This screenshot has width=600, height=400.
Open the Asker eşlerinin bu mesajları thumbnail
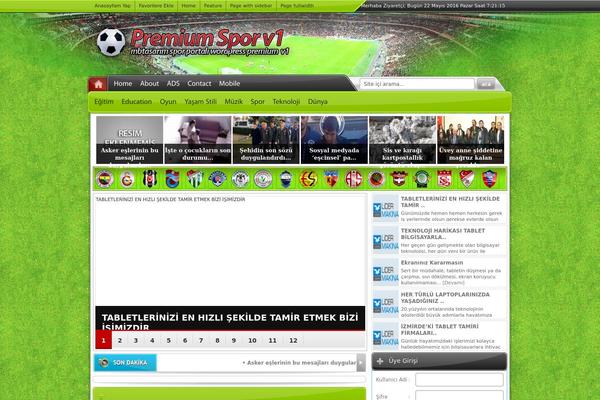129,140
